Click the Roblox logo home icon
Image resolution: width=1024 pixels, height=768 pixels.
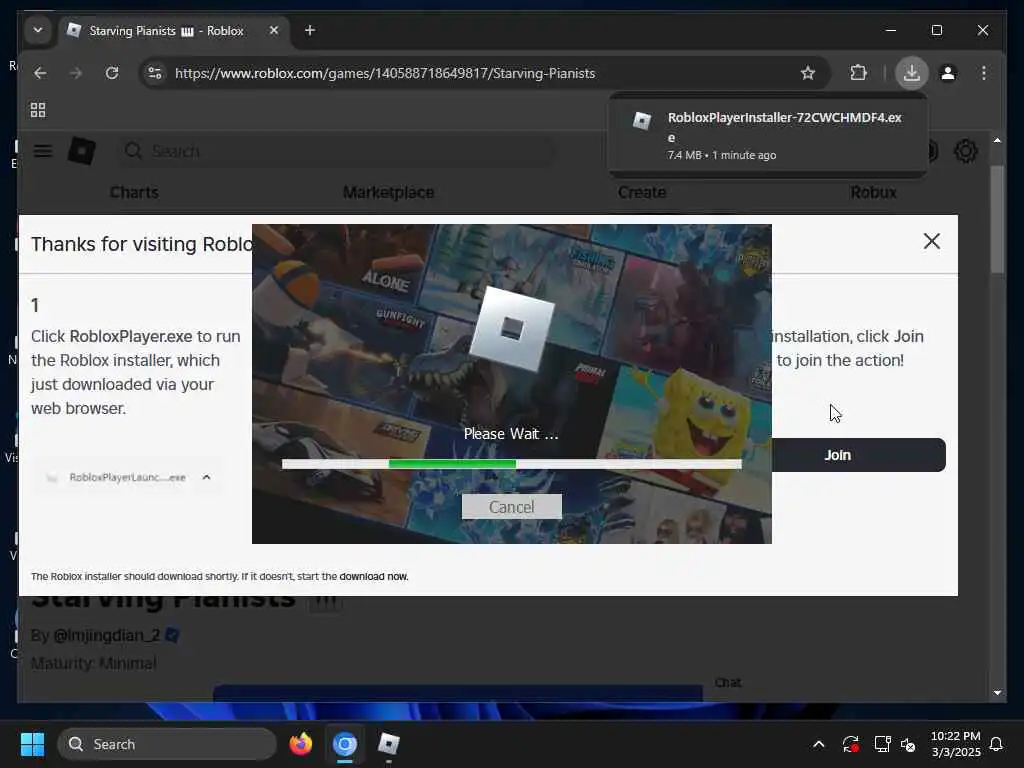coord(82,151)
